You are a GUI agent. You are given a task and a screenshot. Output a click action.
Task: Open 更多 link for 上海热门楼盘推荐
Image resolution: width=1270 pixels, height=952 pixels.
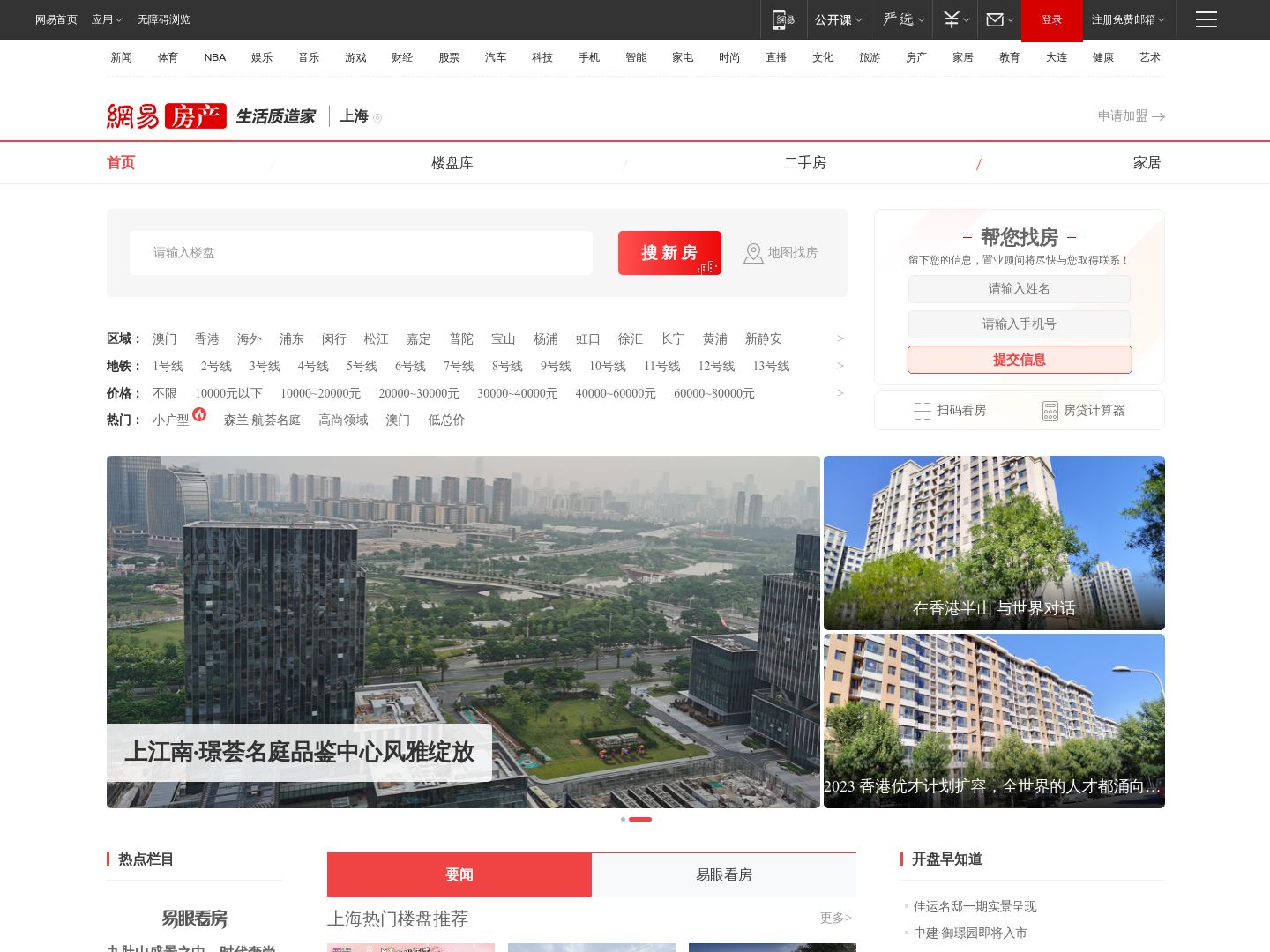(836, 919)
